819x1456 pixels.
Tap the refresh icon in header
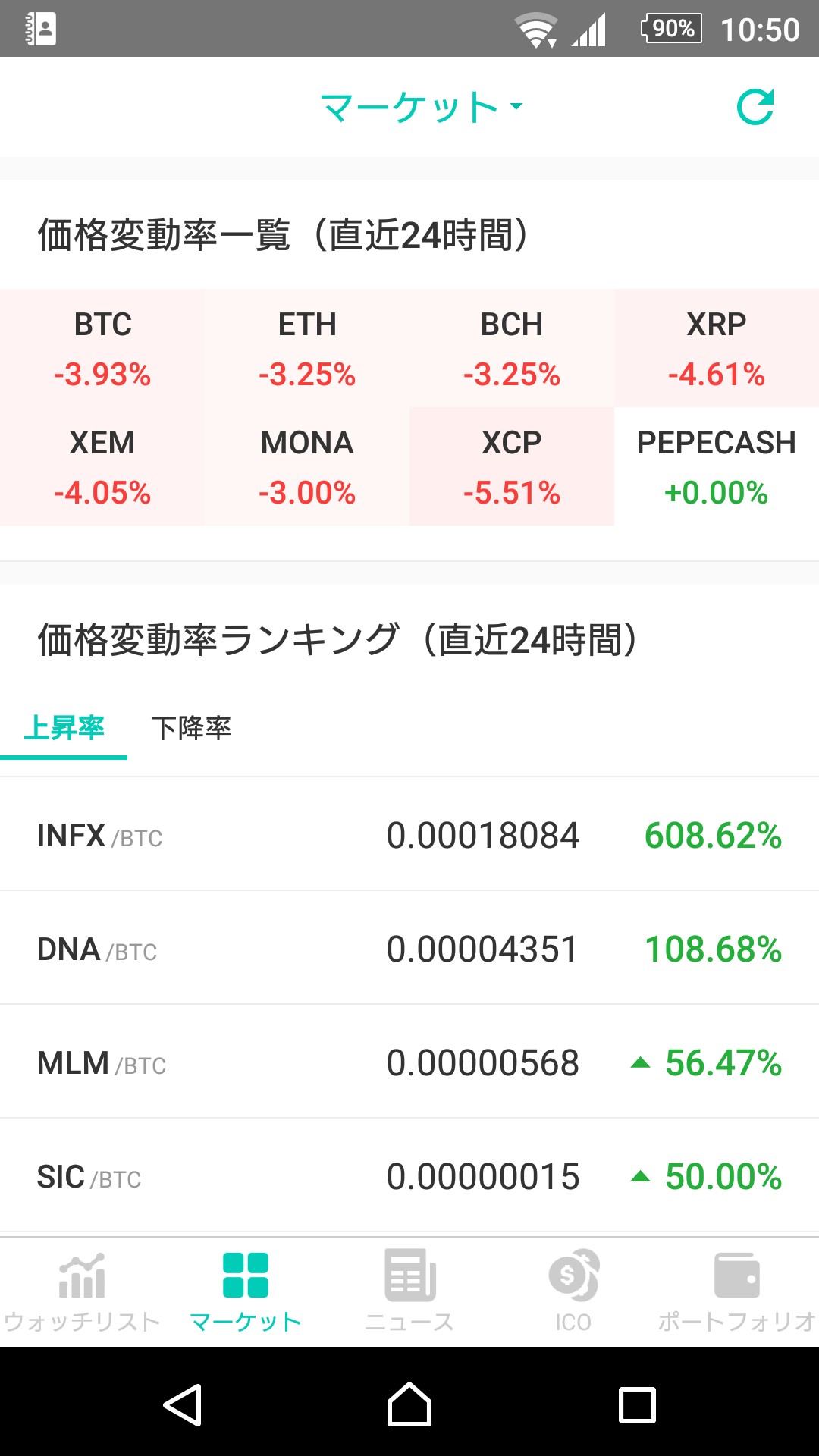(x=755, y=107)
